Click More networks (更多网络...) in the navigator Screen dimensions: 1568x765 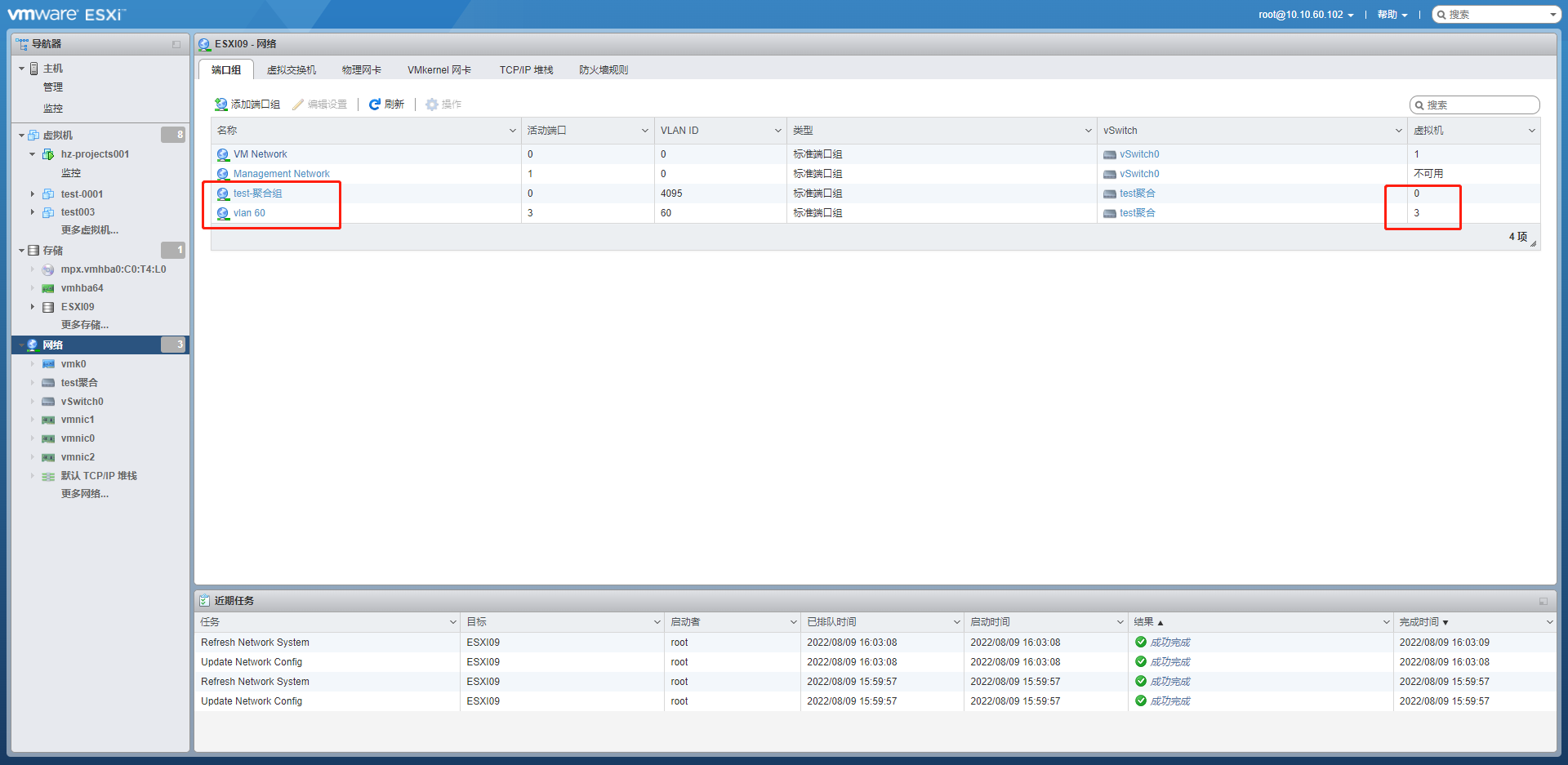coord(85,494)
